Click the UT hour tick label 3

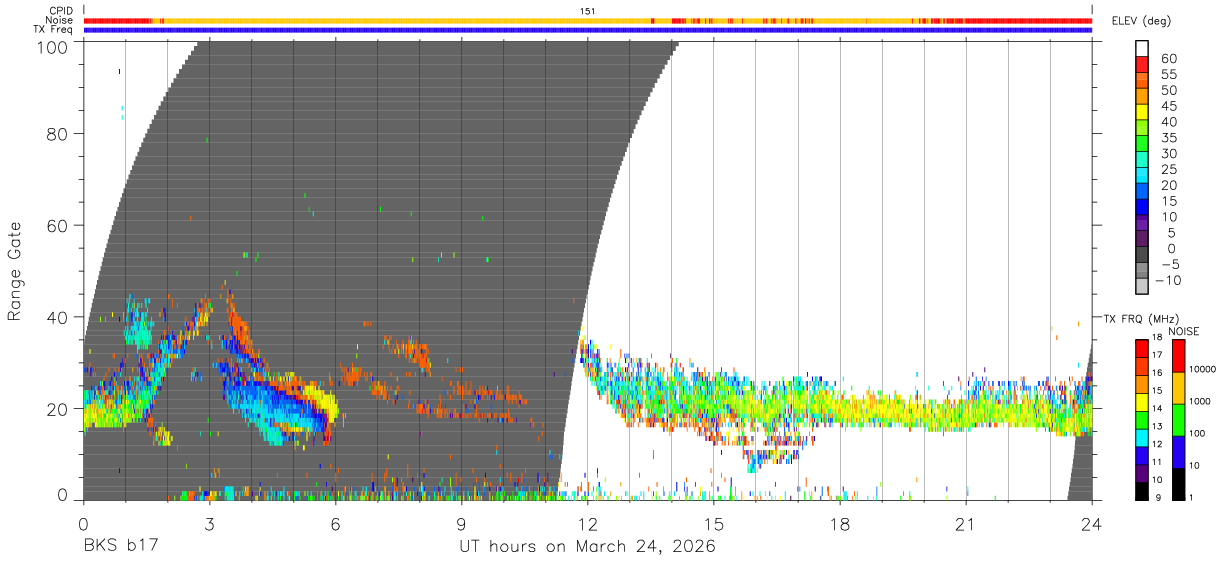(209, 523)
